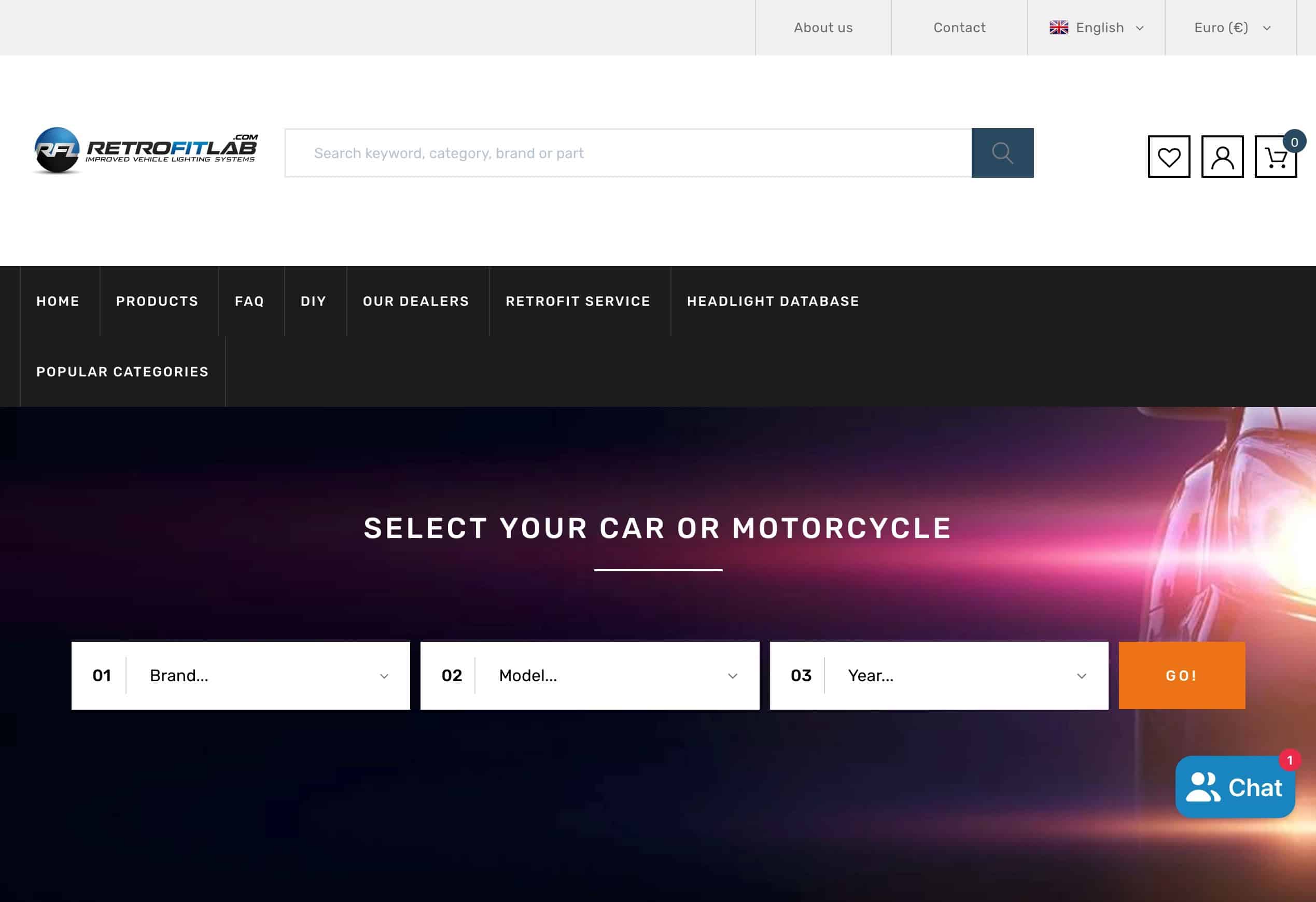Viewport: 1316px width, 902px height.
Task: Open the Products menu
Action: click(158, 301)
